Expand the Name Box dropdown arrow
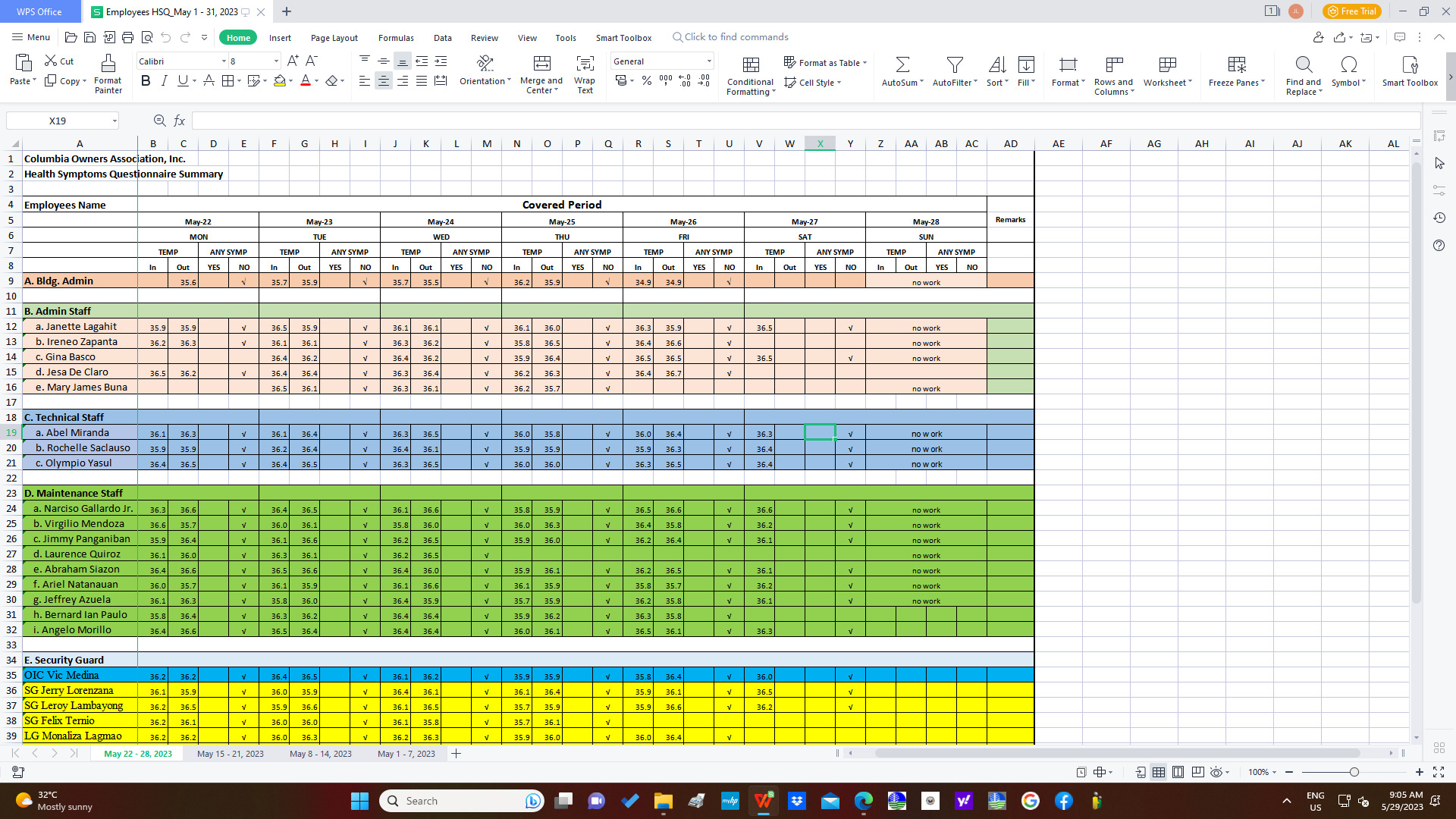 click(x=115, y=121)
